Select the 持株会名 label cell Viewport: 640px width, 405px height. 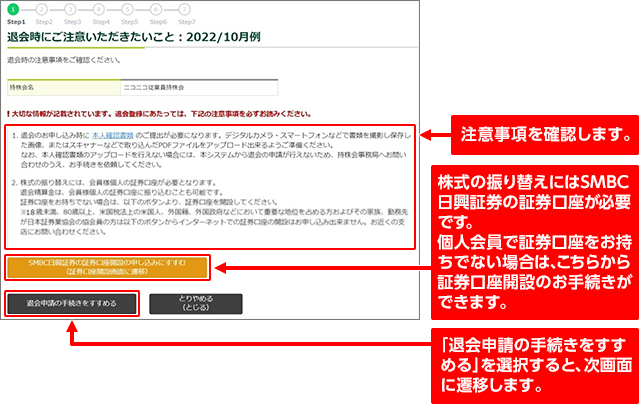pyautogui.click(x=64, y=88)
